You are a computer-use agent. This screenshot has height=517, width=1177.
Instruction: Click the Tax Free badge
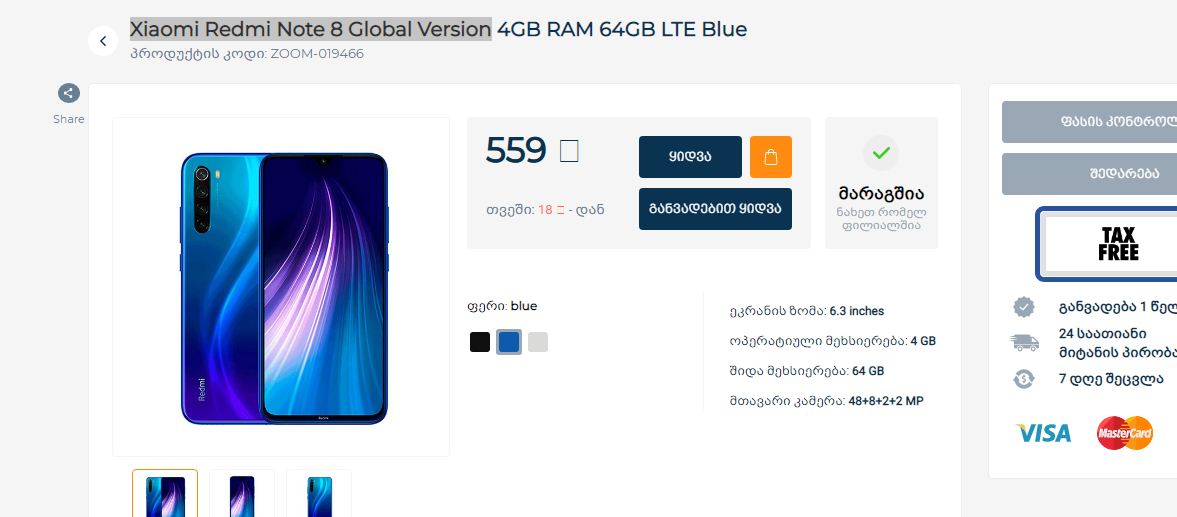pyautogui.click(x=1107, y=244)
